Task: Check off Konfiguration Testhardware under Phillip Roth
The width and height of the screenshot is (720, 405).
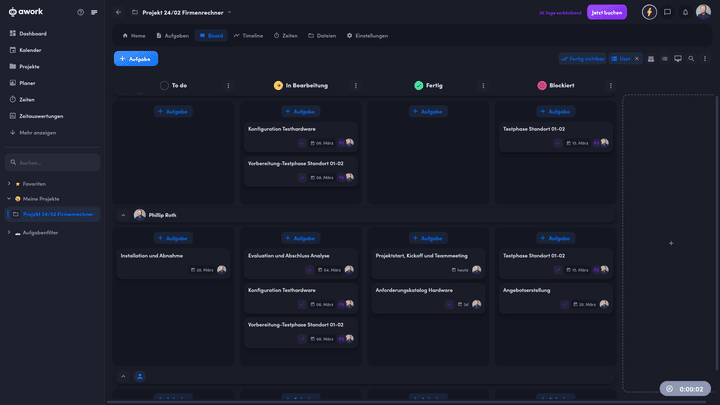Action: (x=302, y=304)
